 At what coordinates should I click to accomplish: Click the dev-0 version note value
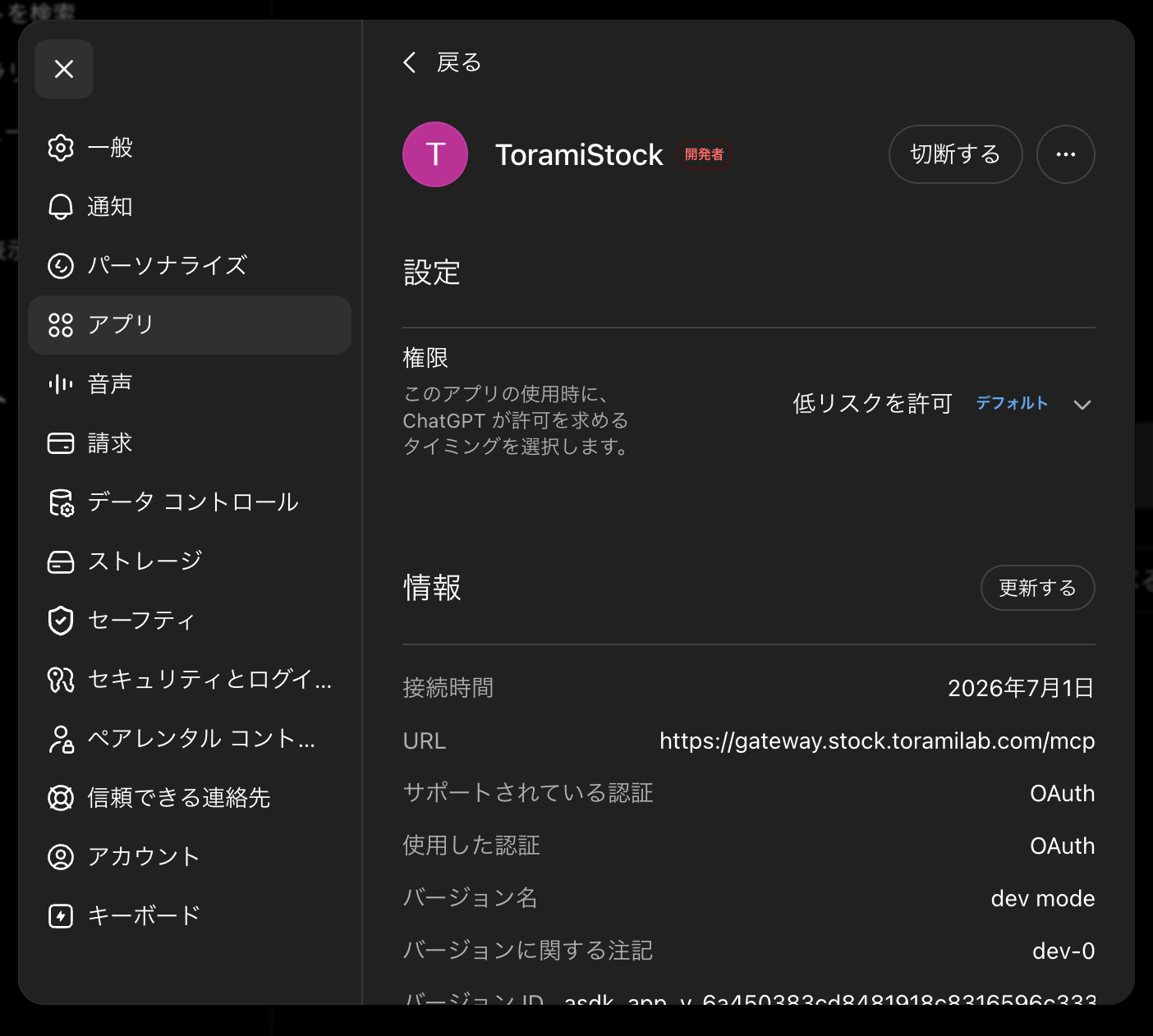click(1063, 951)
